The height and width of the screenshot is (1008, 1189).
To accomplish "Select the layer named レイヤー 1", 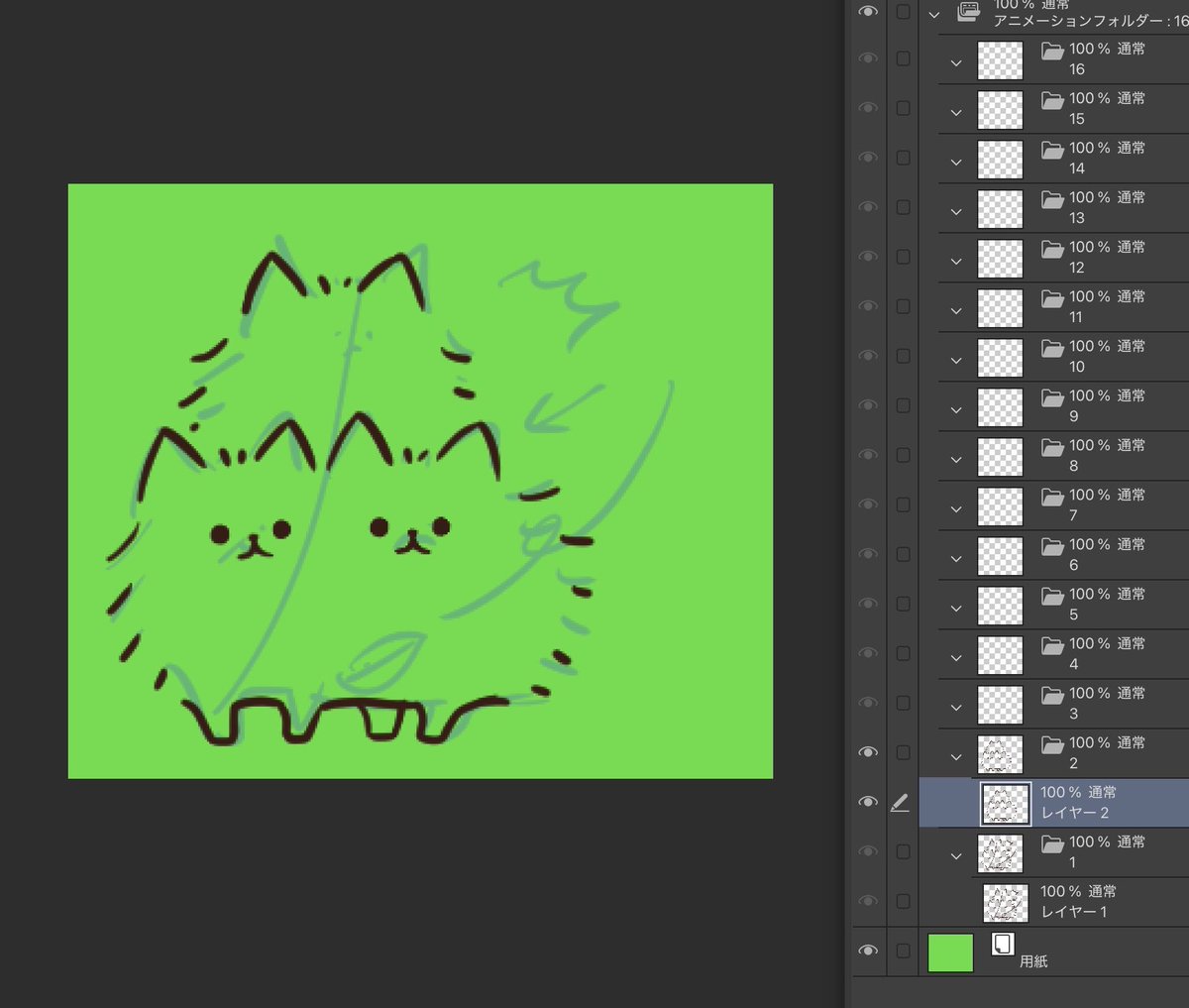I will click(x=1074, y=912).
